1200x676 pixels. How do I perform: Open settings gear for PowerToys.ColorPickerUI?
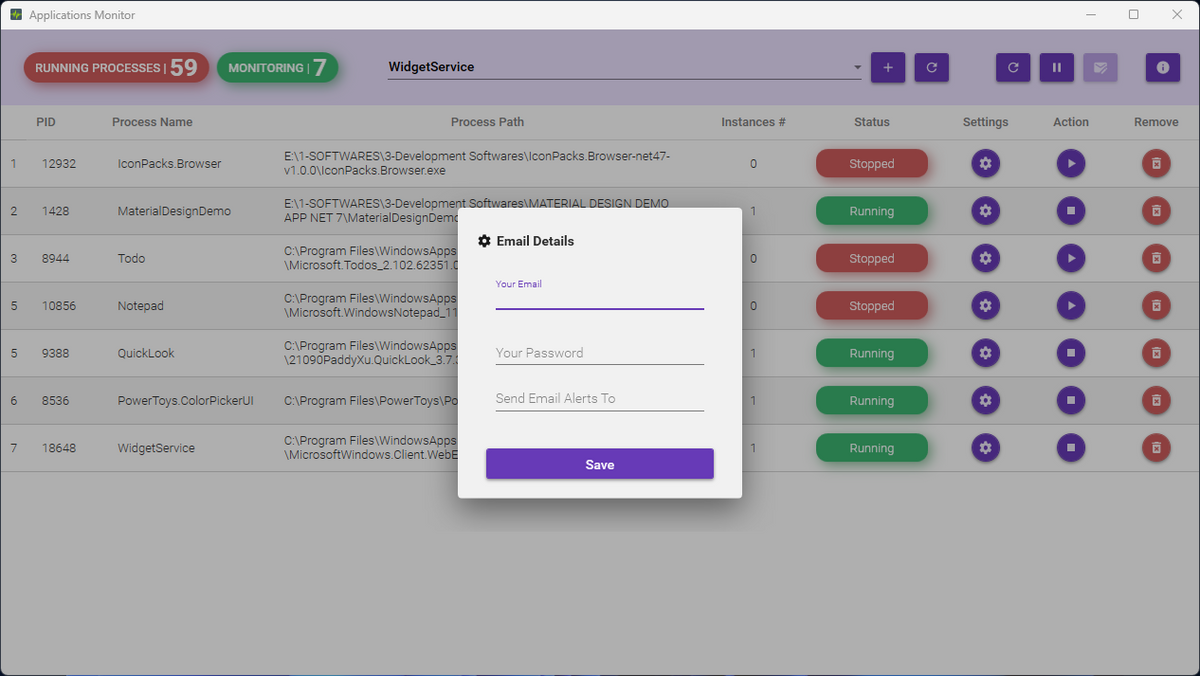[x=985, y=401]
